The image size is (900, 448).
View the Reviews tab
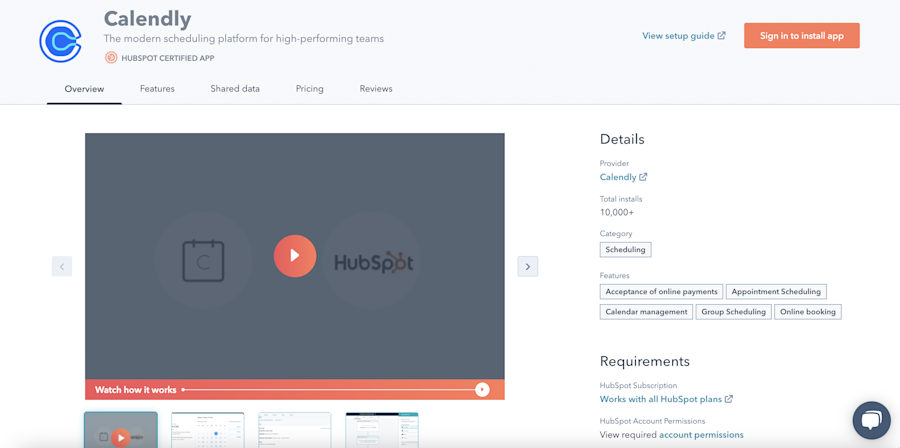[376, 89]
